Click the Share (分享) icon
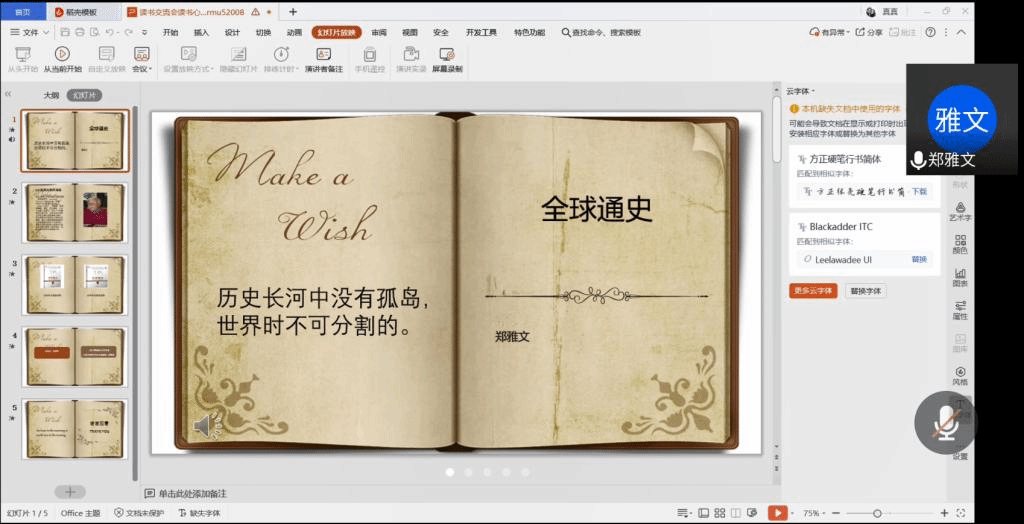The width and height of the screenshot is (1024, 524). 868,32
